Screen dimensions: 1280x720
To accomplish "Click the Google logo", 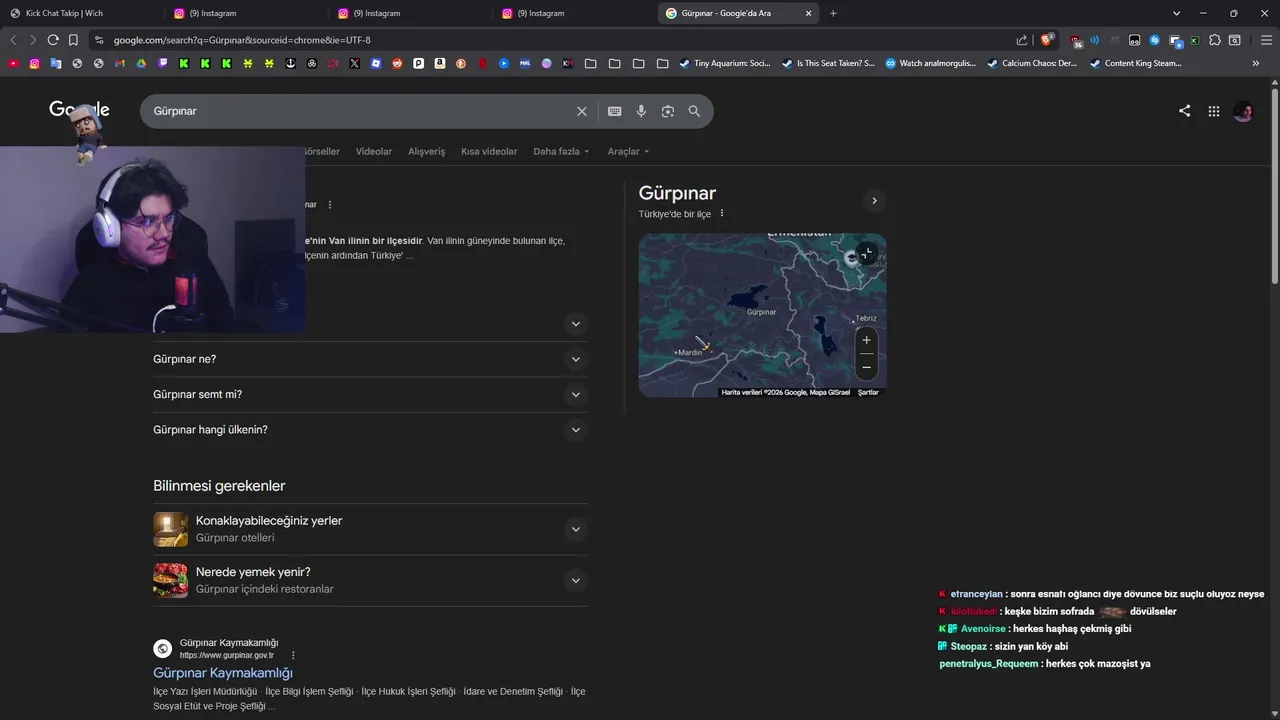I will [x=79, y=110].
